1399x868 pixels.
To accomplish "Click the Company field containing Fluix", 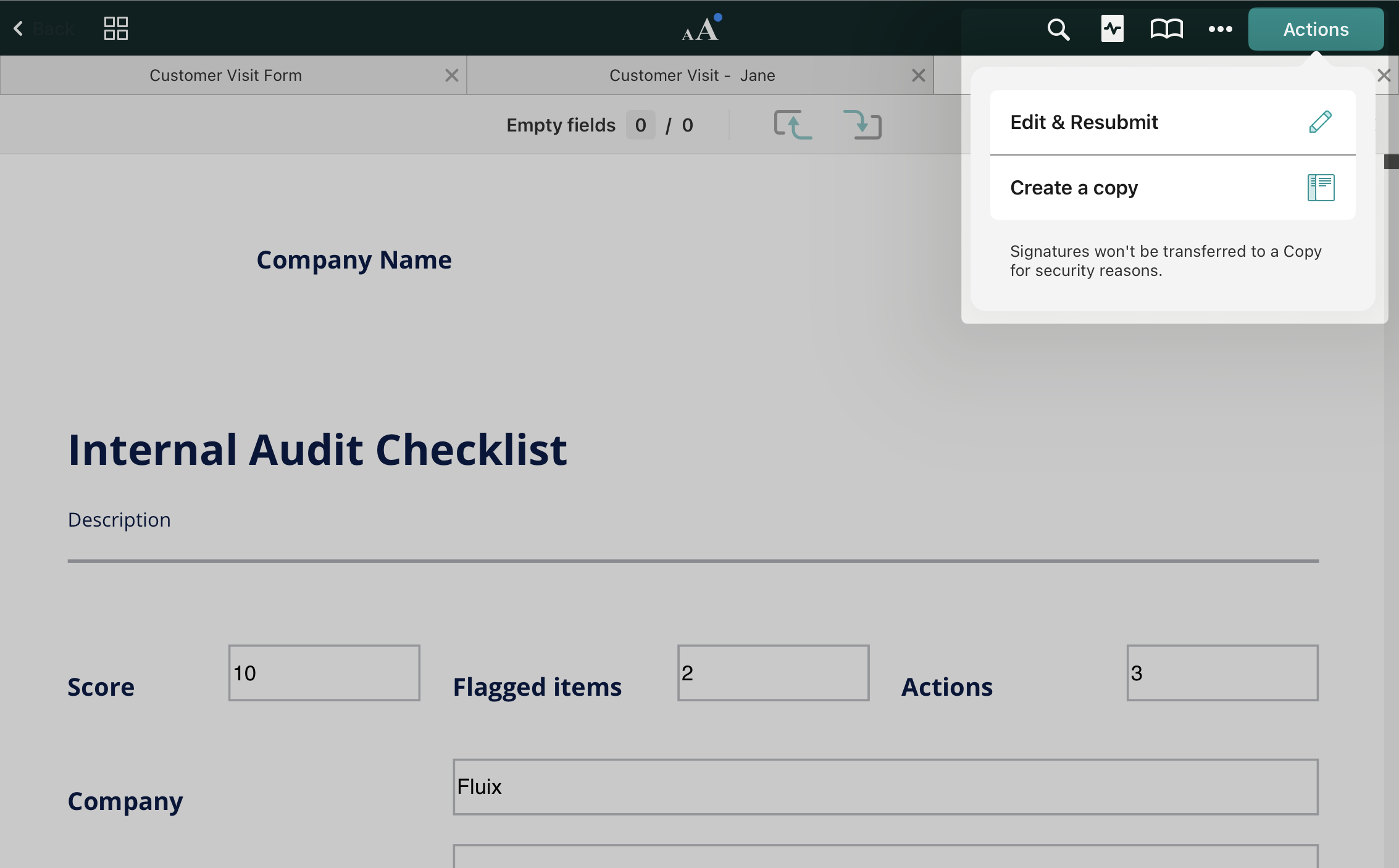I will (885, 787).
